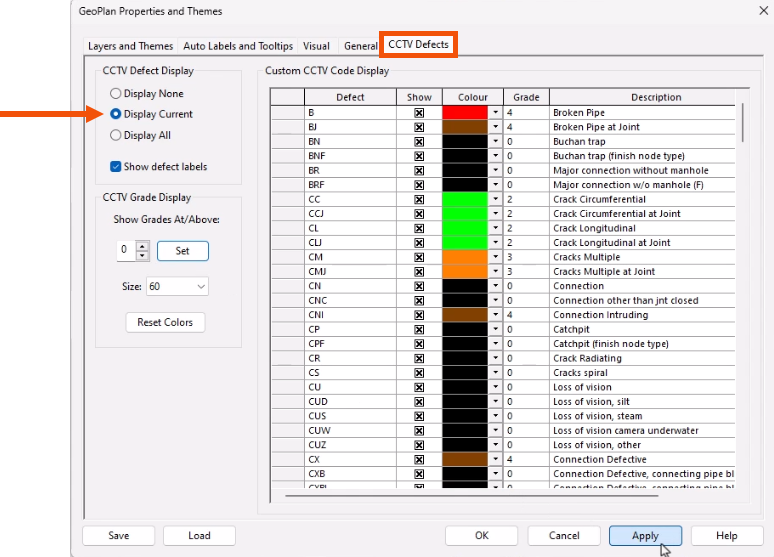Viewport: 774px width, 557px height.
Task: Click the Set grade button
Action: (x=183, y=251)
